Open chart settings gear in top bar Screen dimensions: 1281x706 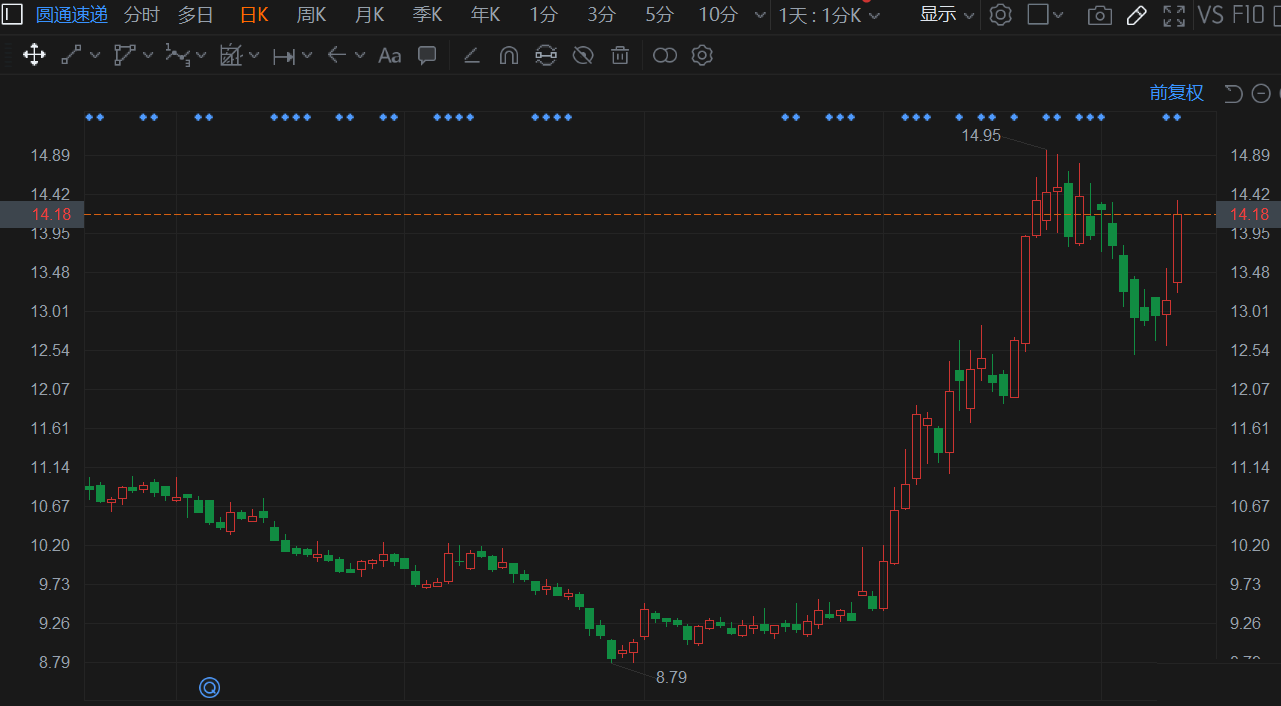(x=1000, y=15)
